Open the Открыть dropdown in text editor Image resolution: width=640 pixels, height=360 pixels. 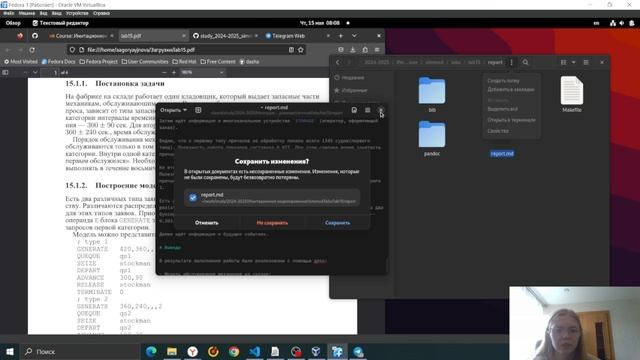click(173, 110)
